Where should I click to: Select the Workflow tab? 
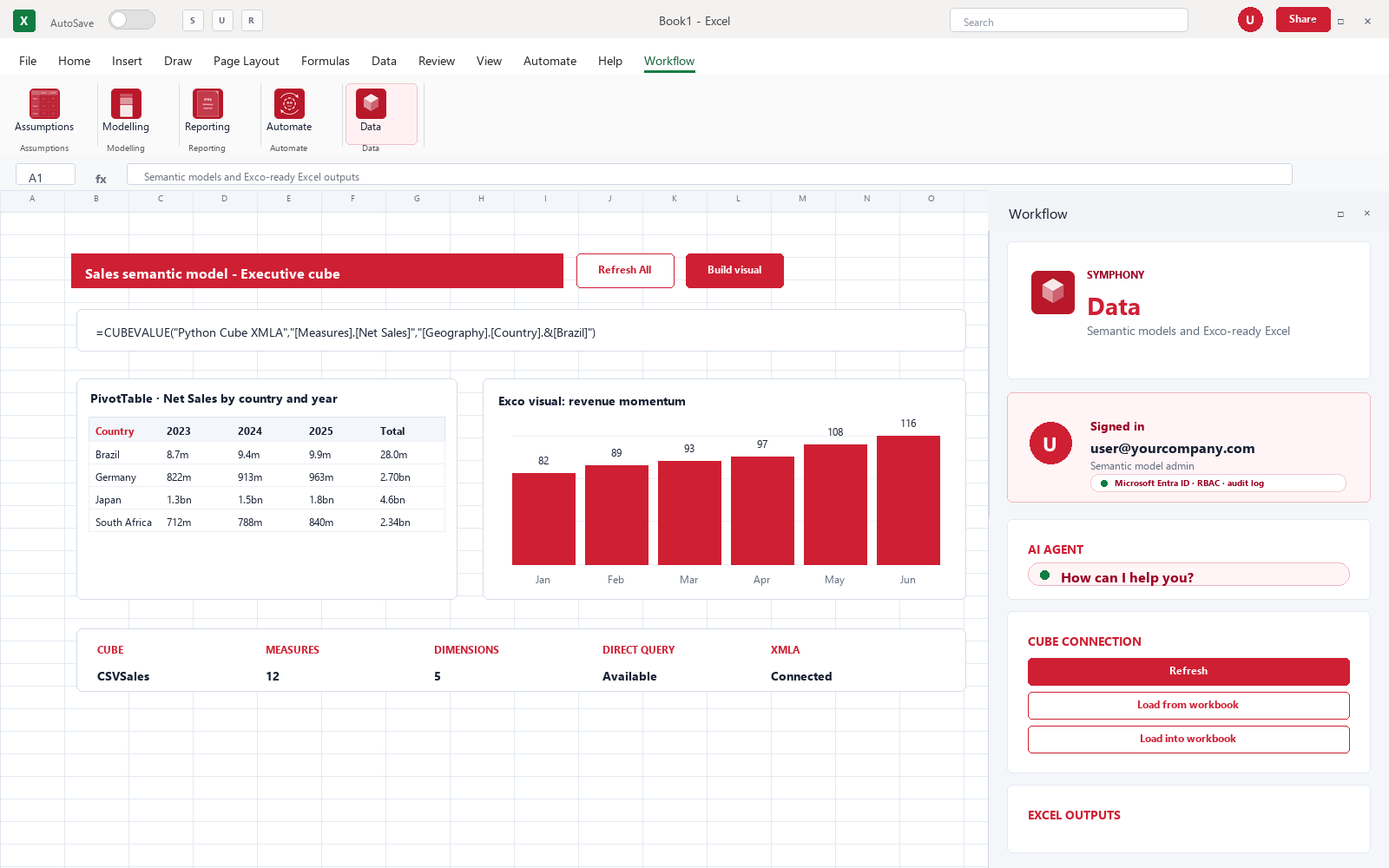coord(669,61)
